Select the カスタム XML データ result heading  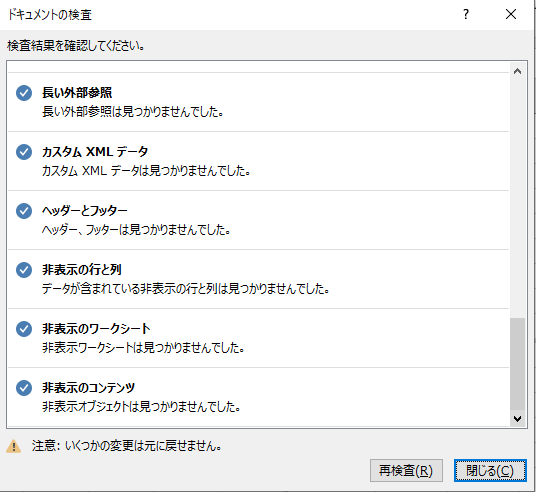point(95,152)
